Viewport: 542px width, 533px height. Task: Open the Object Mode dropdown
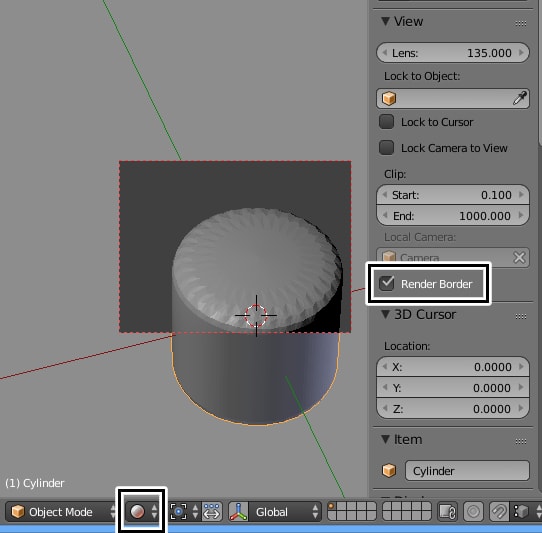(61, 512)
